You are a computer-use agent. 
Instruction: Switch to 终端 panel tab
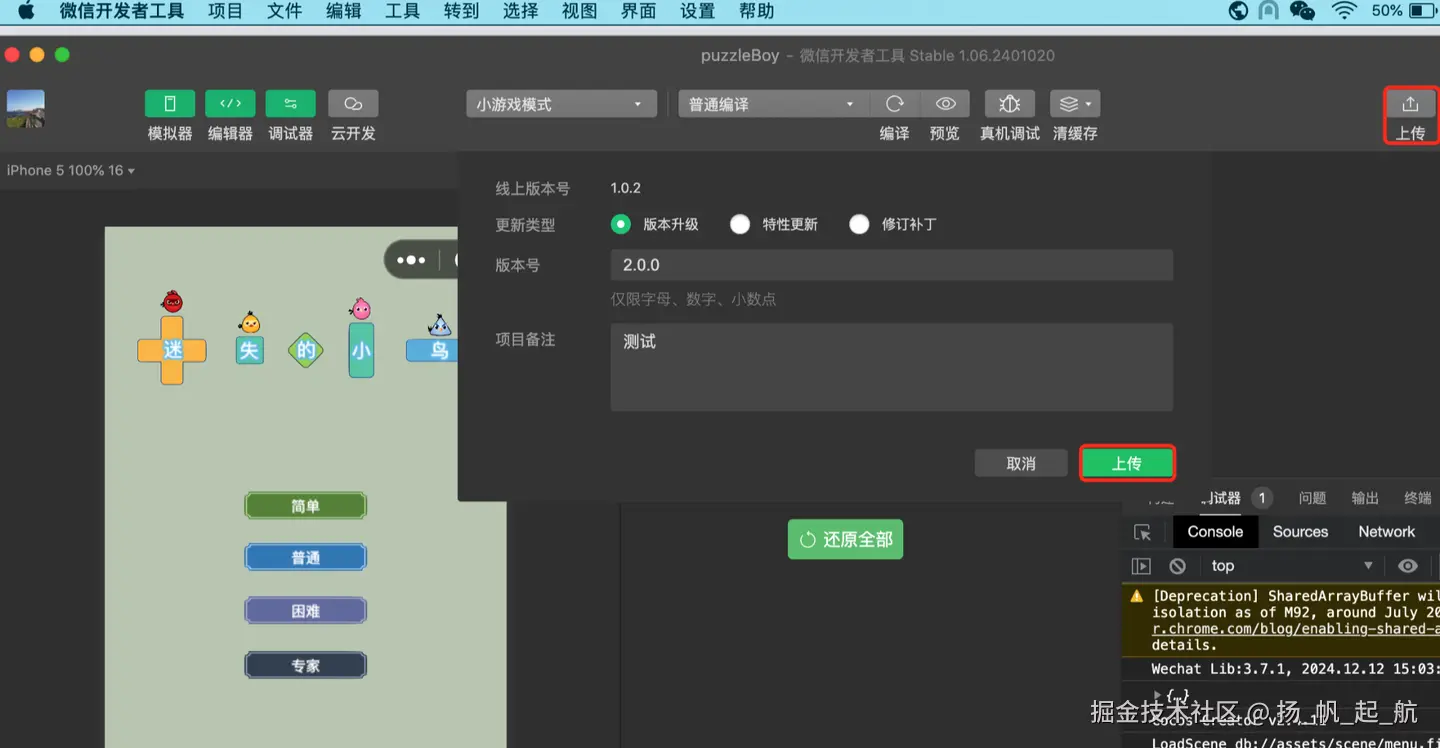1418,498
